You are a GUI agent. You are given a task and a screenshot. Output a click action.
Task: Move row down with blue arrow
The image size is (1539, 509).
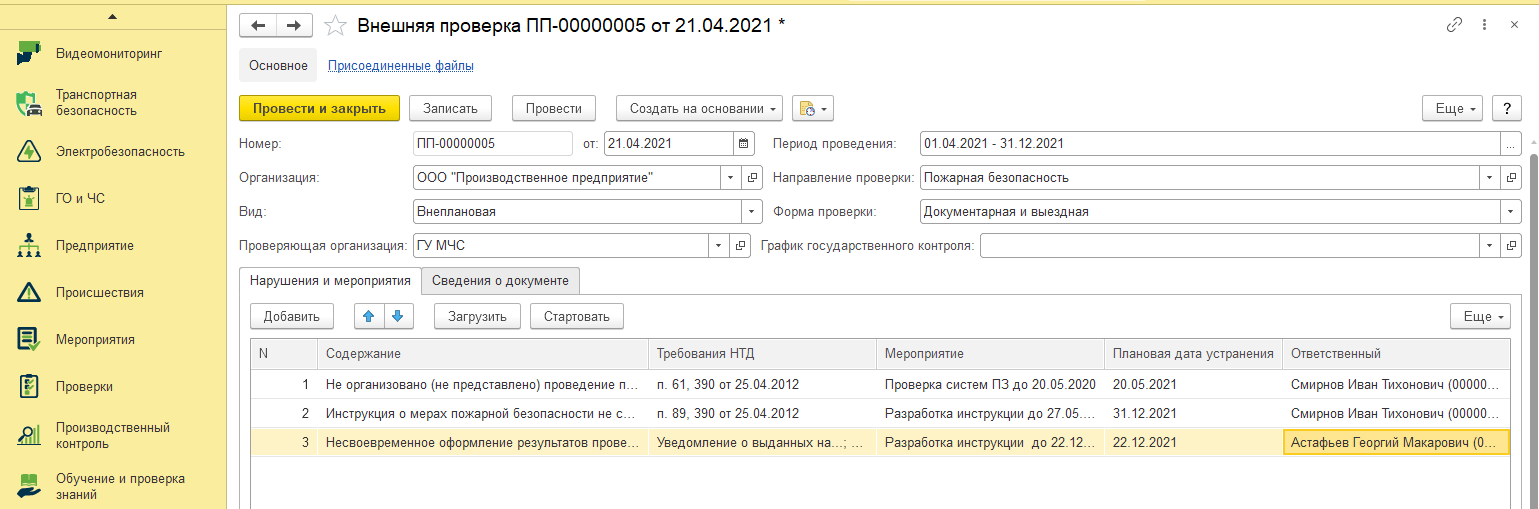(x=398, y=317)
